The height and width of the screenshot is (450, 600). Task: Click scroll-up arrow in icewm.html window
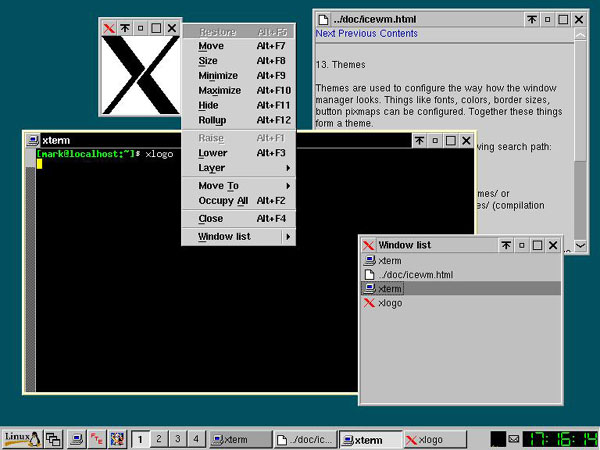[580, 35]
